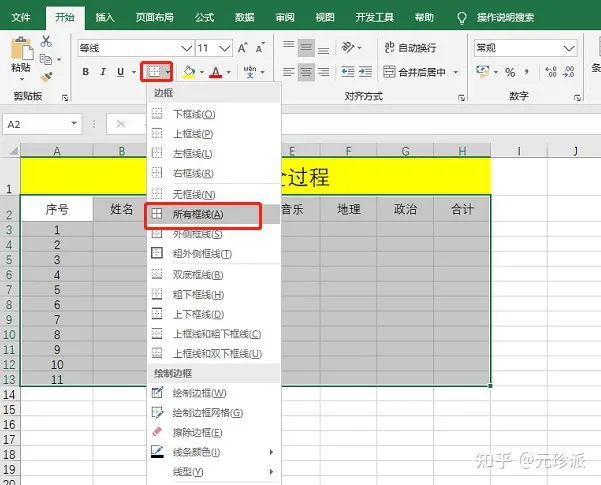Toggle middle vertical alignment
Viewport: 601px width, 485px height.
306,48
